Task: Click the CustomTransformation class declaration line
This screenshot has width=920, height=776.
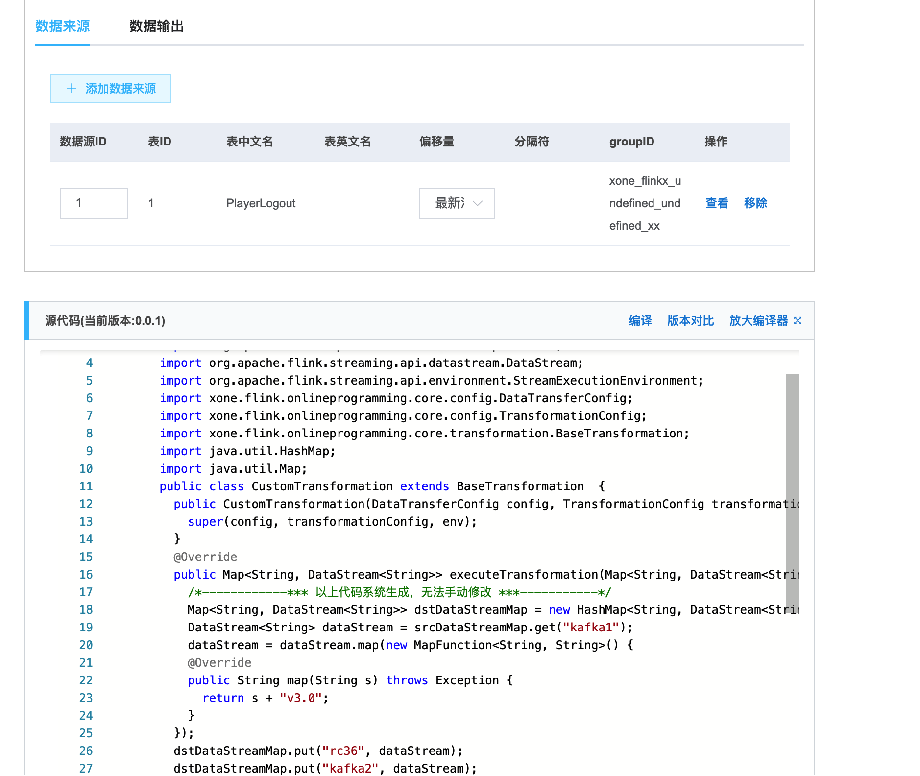Action: 382,486
